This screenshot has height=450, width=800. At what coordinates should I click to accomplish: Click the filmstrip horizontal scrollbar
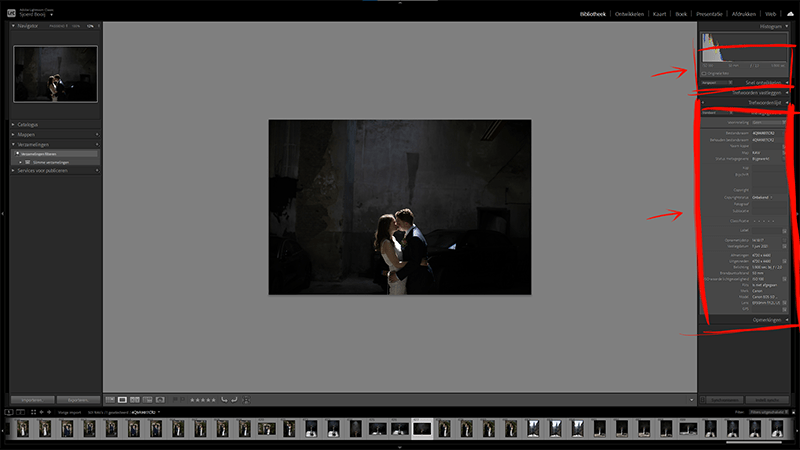(x=754, y=442)
